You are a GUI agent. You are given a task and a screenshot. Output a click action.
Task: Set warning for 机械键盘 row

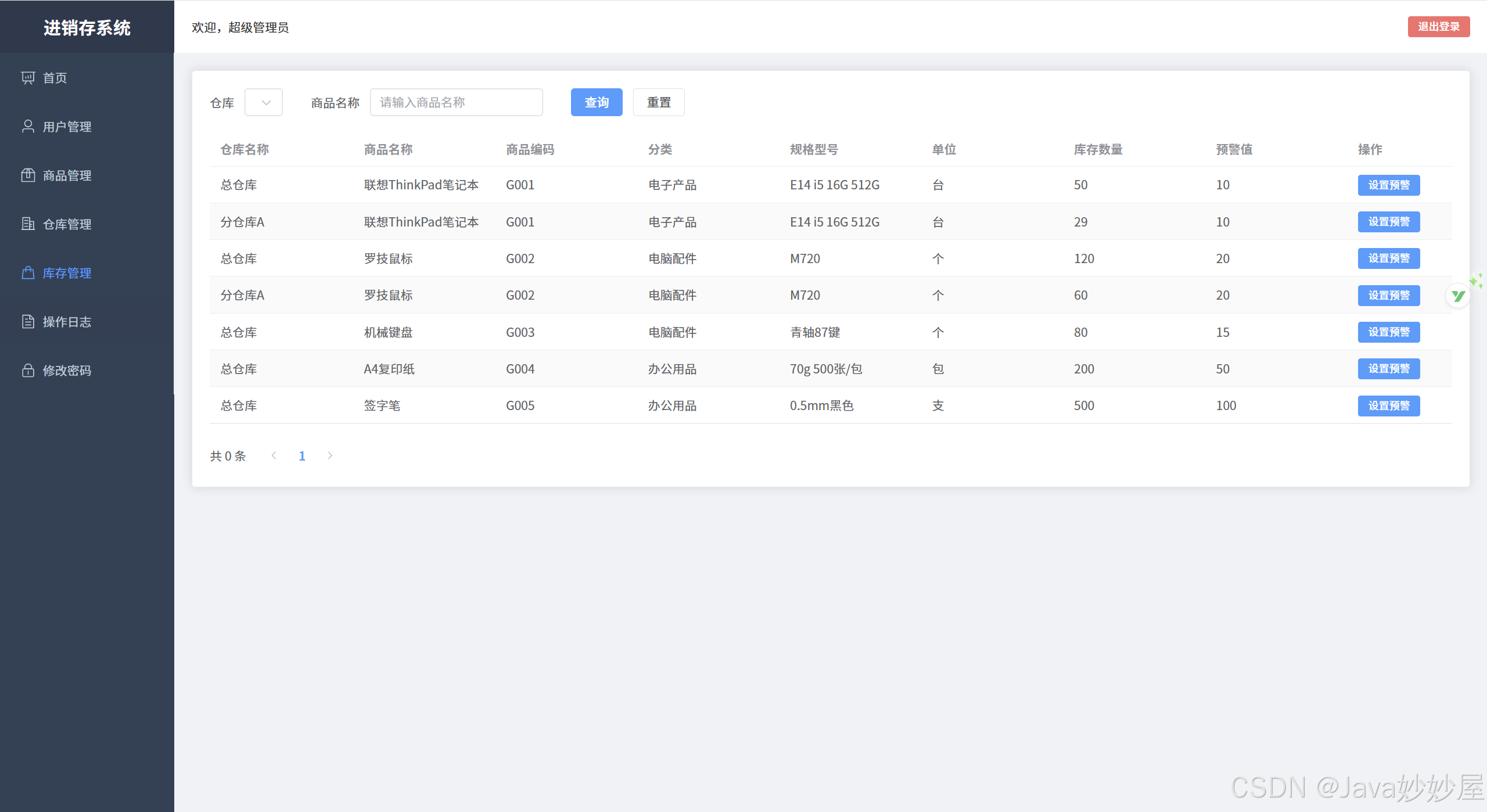point(1389,332)
